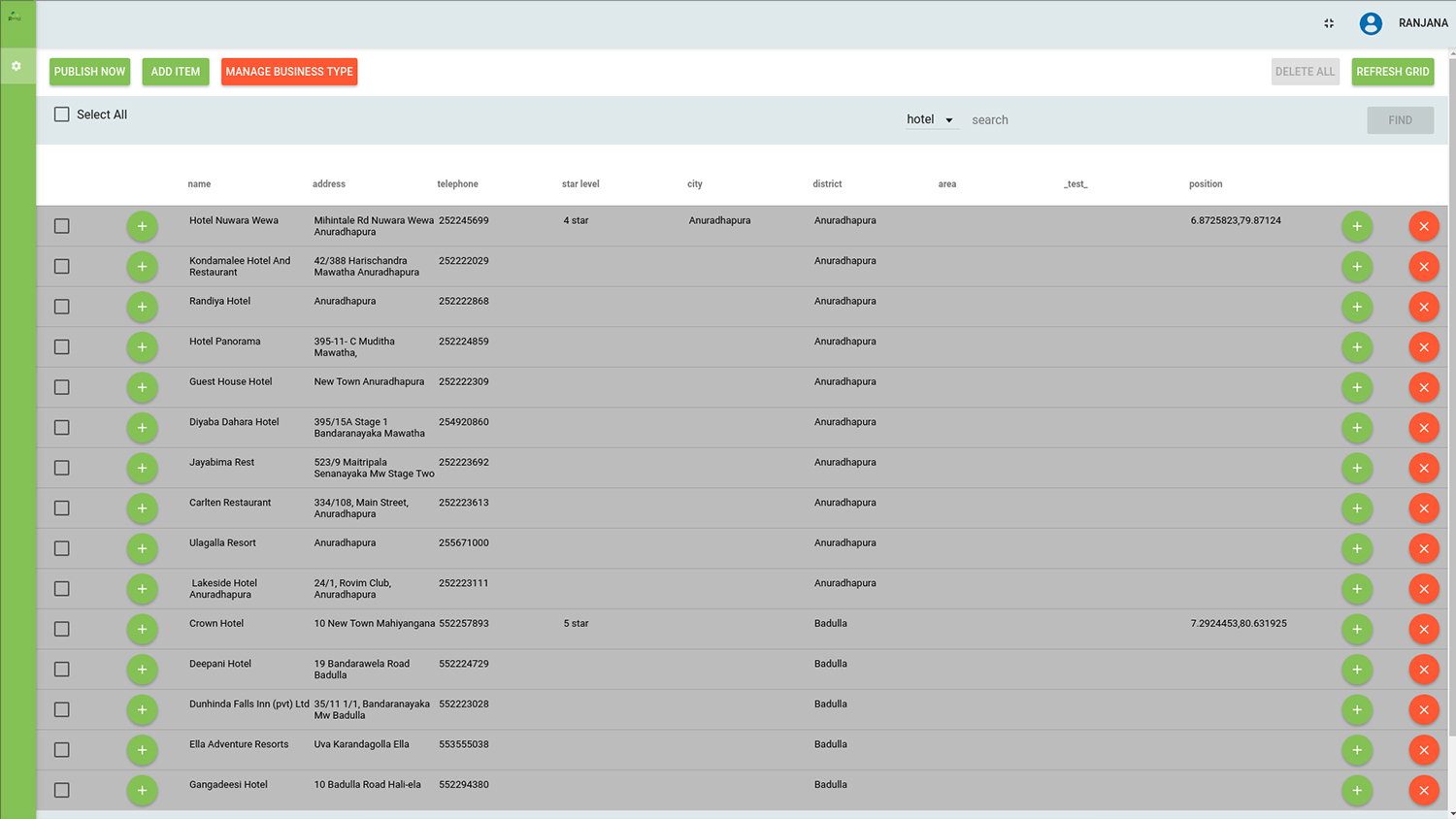1456x819 pixels.
Task: Click the app logo in the sidebar
Action: 15,16
